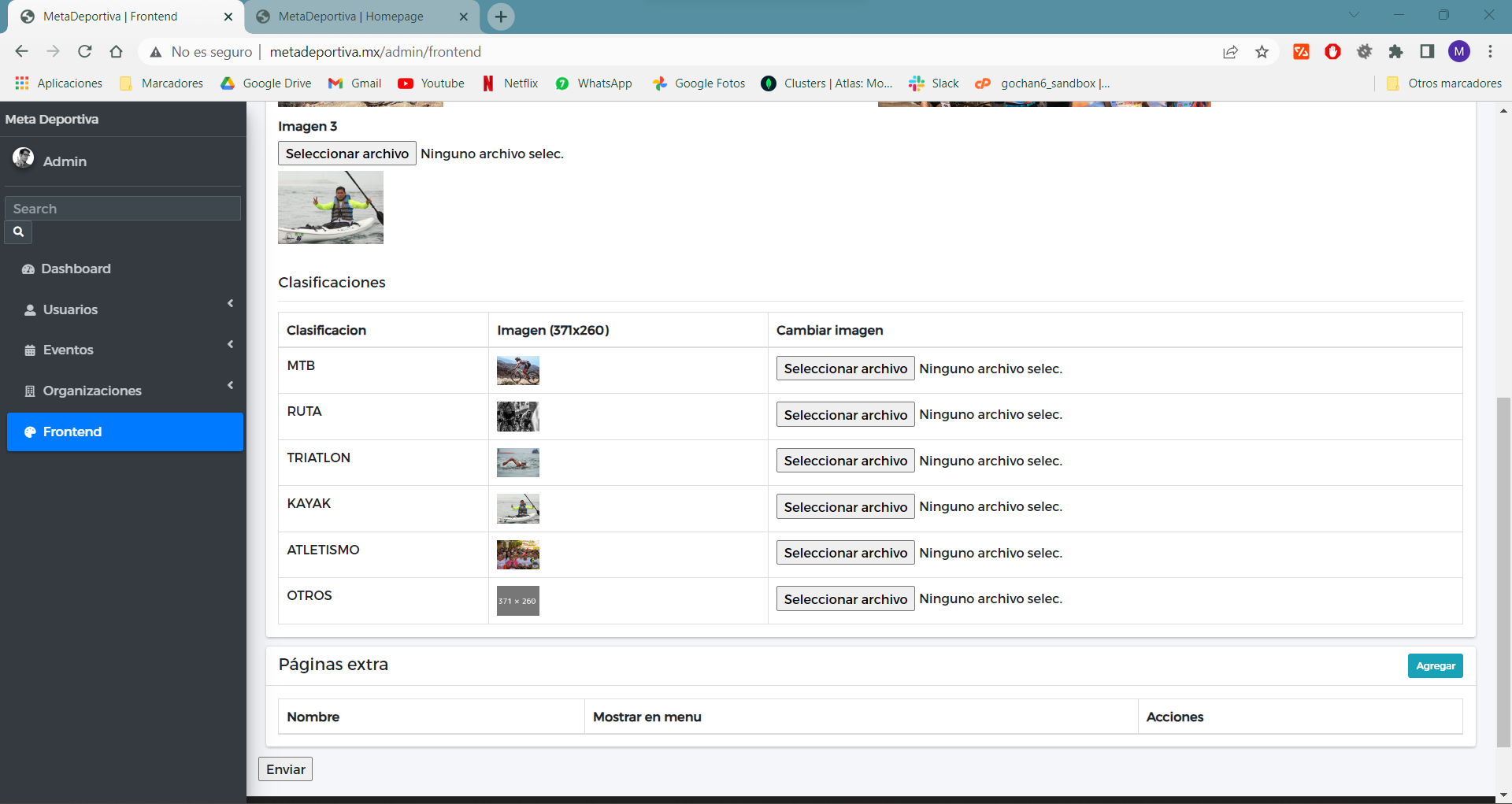Open the Youtube bookmark
The height and width of the screenshot is (804, 1512).
click(431, 83)
